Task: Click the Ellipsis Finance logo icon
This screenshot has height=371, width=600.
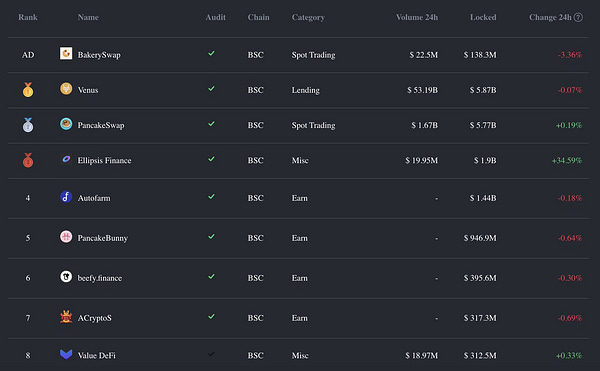Action: tap(66, 159)
